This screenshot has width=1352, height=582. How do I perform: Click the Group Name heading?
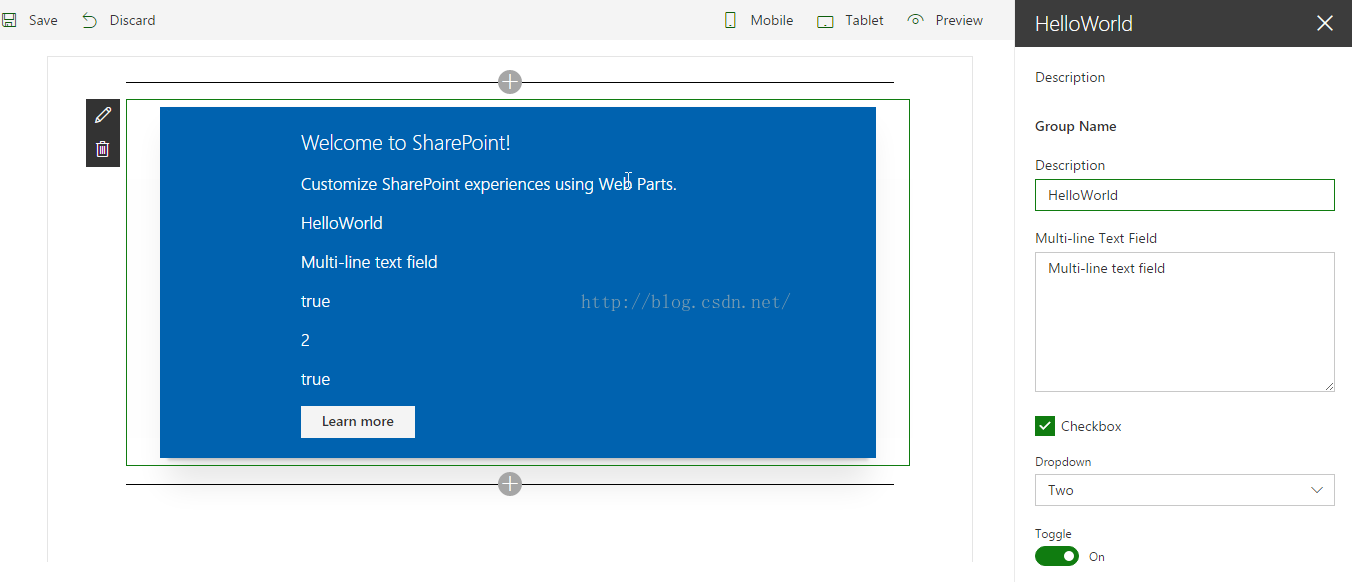tap(1076, 126)
